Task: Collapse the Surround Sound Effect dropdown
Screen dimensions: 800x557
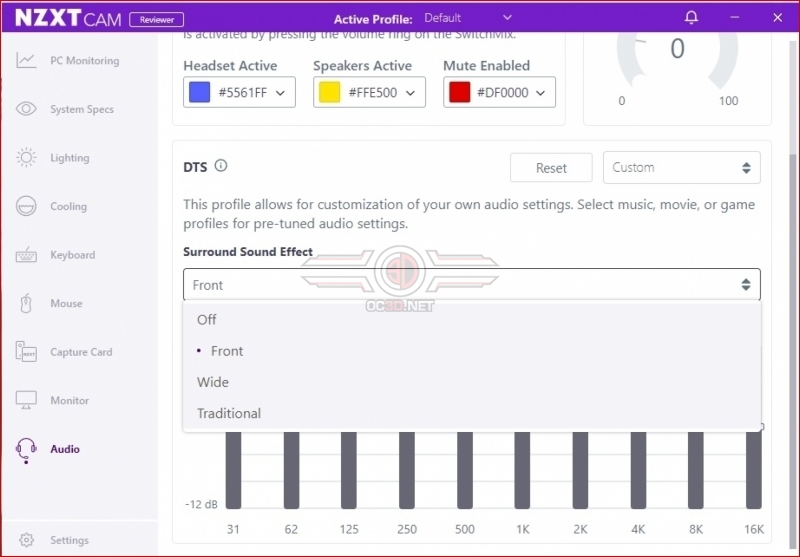Action: tap(471, 285)
